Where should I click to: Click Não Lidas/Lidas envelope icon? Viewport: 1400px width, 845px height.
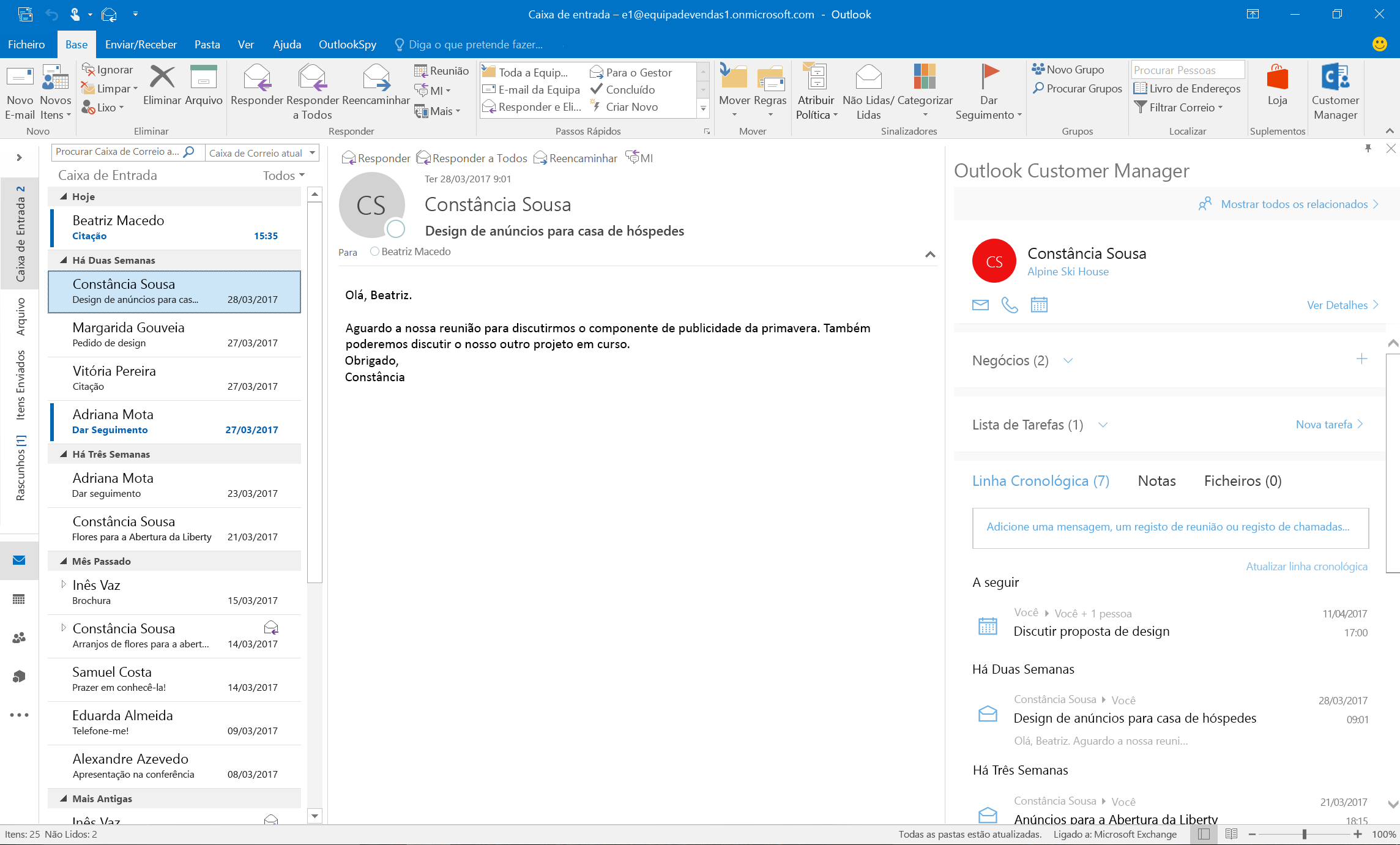[x=868, y=78]
